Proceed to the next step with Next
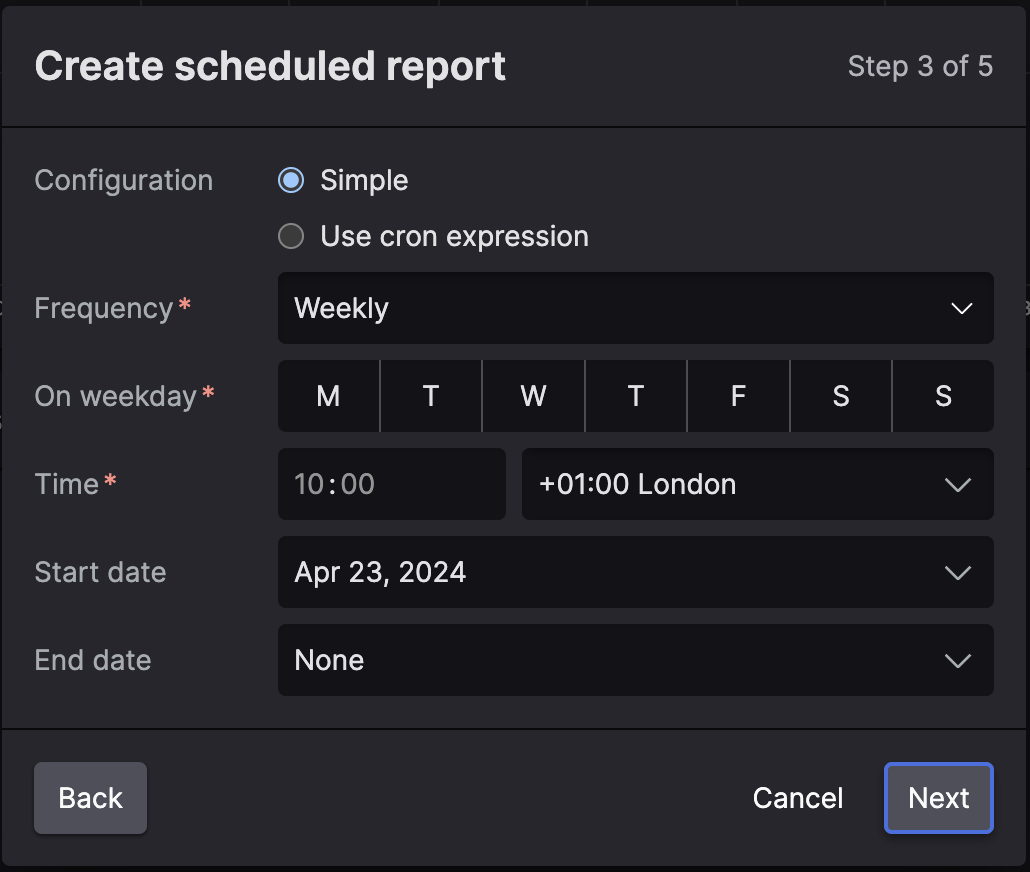The width and height of the screenshot is (1030, 872). point(938,798)
